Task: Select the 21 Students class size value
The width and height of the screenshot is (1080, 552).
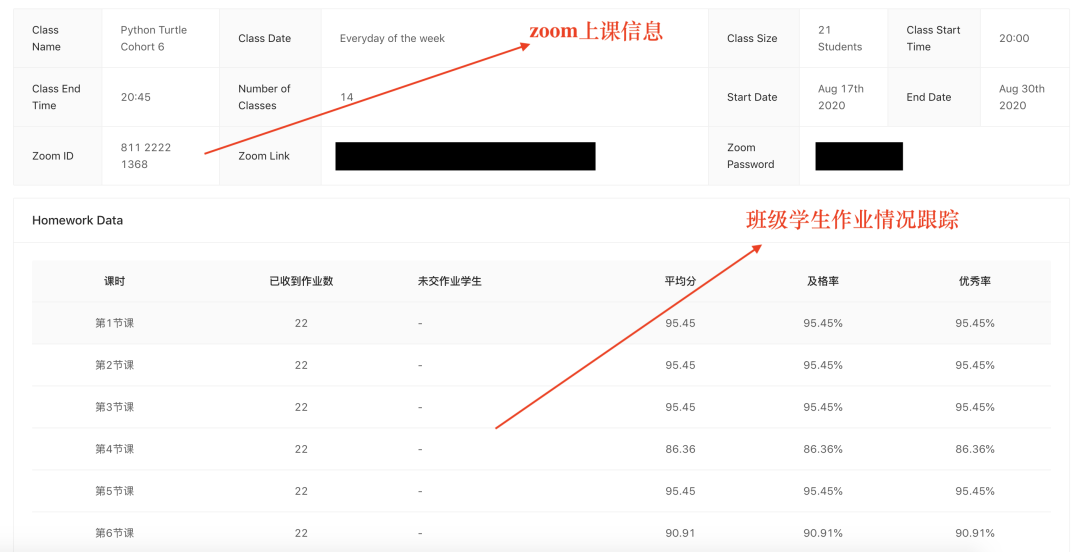Action: click(839, 38)
